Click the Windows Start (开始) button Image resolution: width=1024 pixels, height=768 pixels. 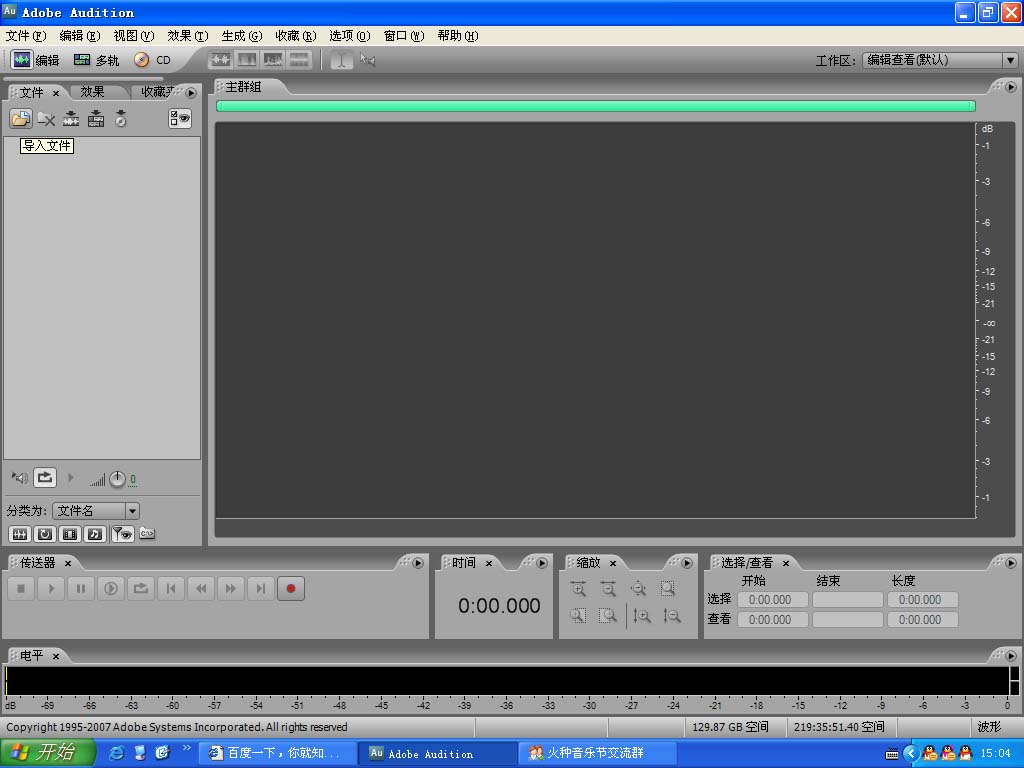point(48,753)
